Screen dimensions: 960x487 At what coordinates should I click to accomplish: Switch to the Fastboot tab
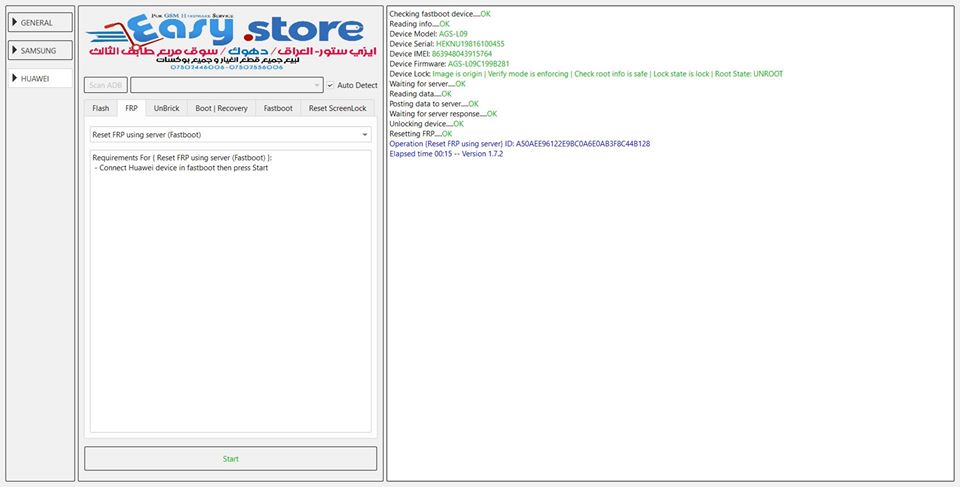(278, 108)
